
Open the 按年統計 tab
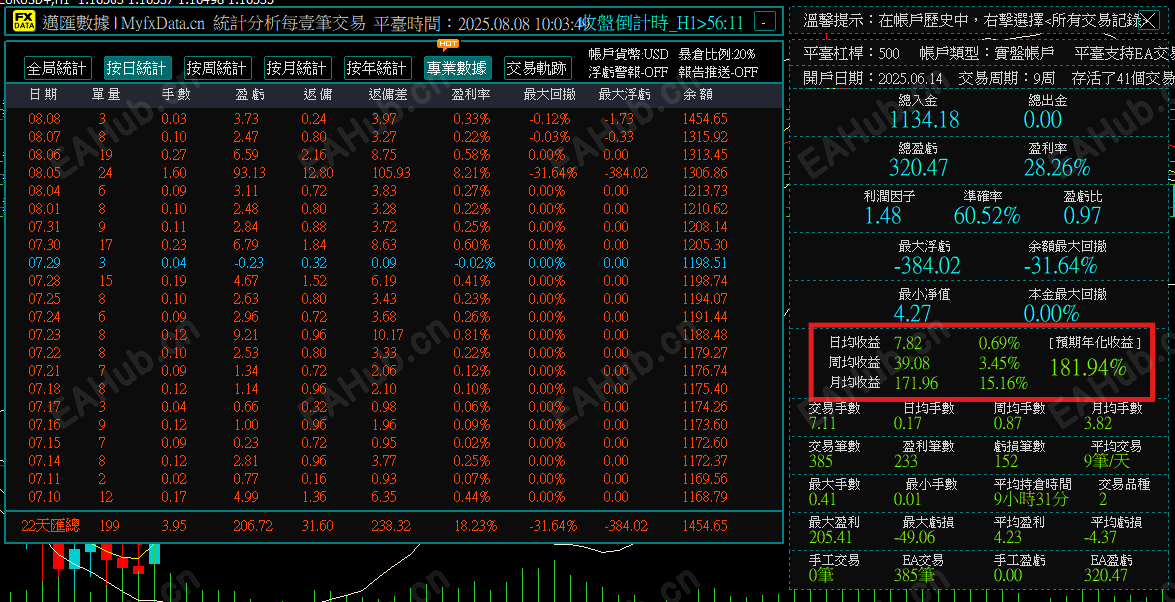[378, 69]
